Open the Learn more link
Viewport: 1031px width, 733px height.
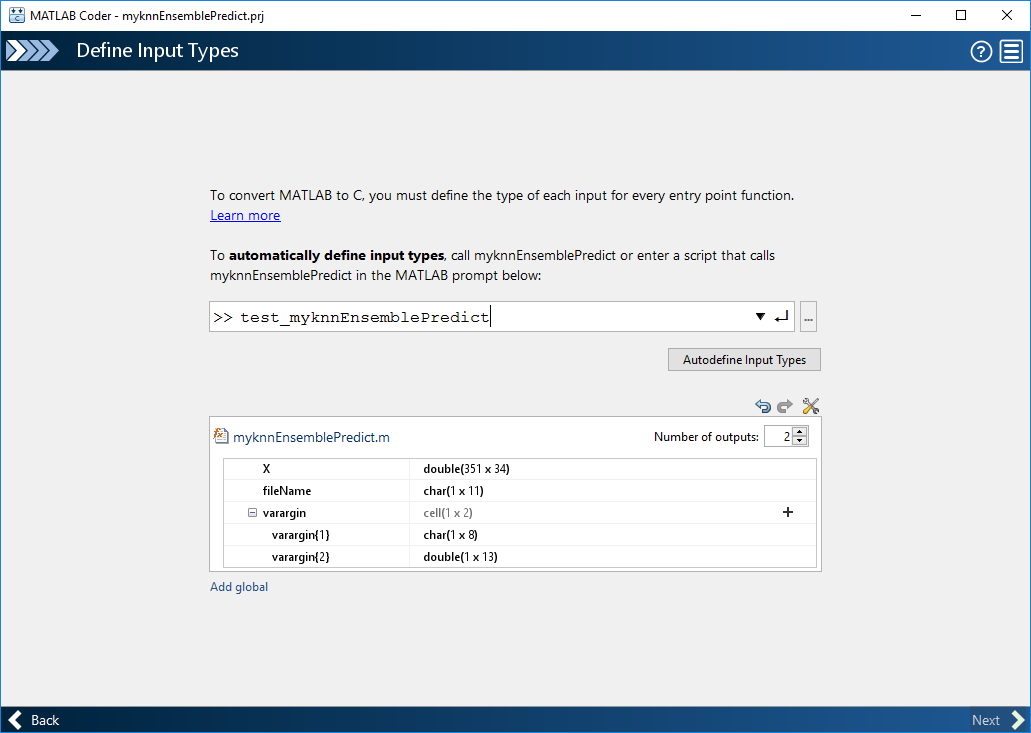(245, 216)
